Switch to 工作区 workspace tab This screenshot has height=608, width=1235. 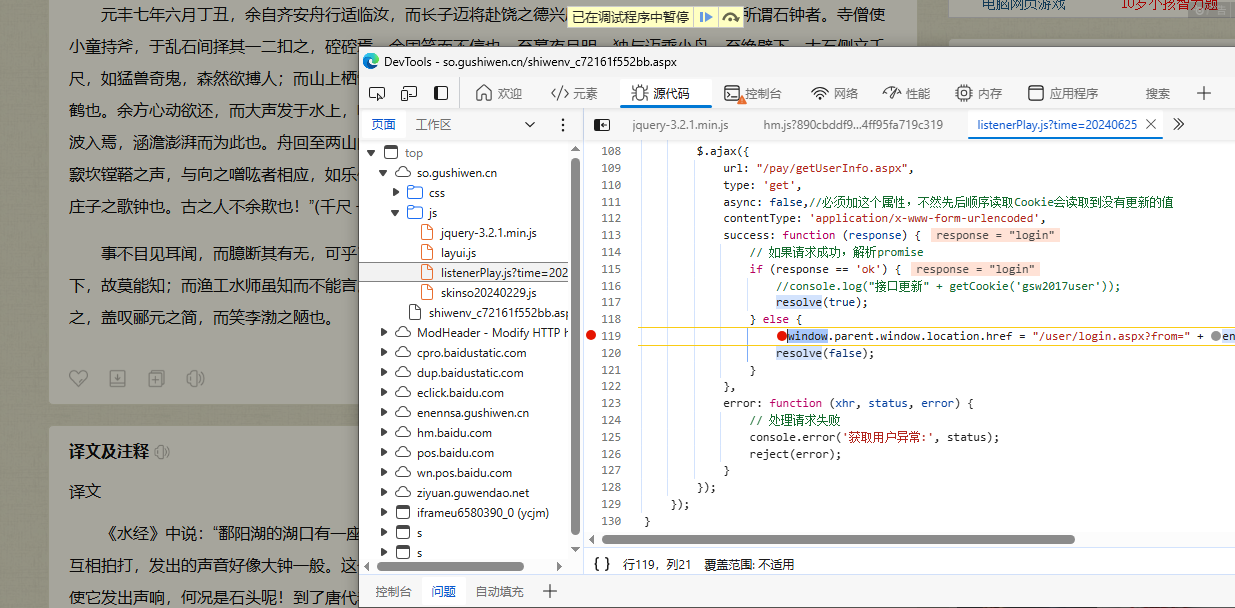pyautogui.click(x=433, y=125)
